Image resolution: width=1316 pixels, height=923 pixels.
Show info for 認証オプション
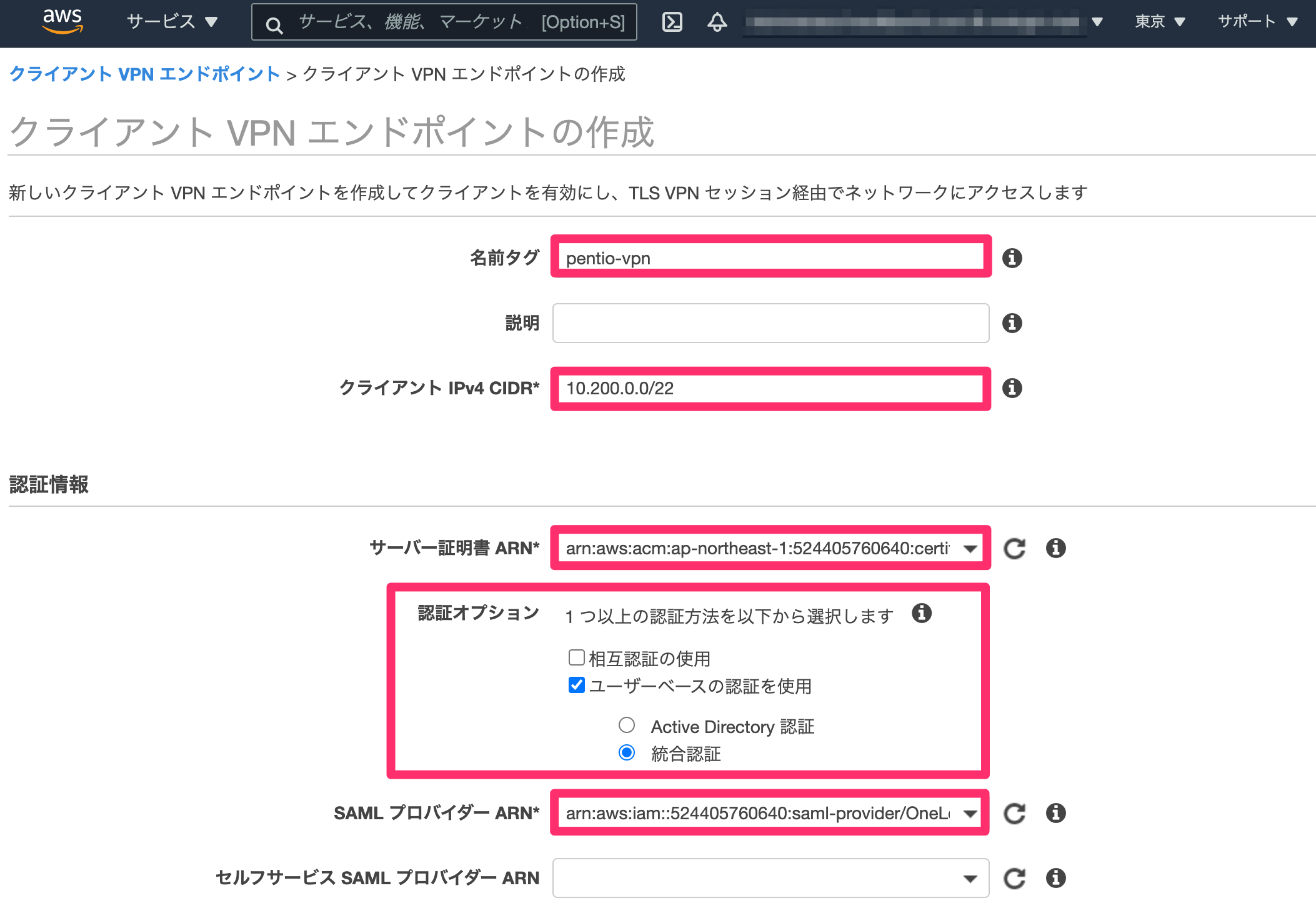(x=921, y=613)
